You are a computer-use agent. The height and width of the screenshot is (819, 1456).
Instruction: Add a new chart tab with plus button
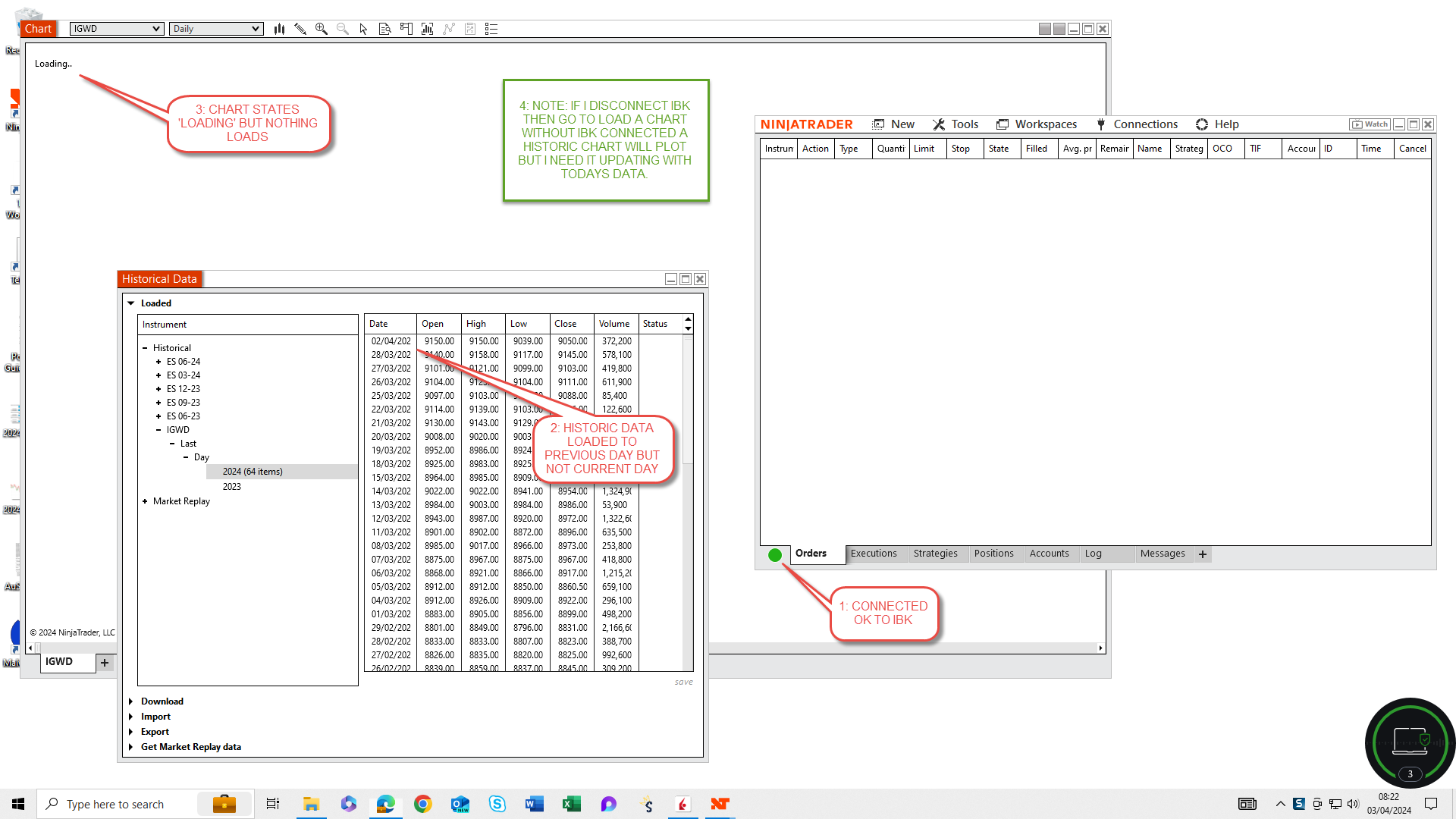pyautogui.click(x=105, y=663)
